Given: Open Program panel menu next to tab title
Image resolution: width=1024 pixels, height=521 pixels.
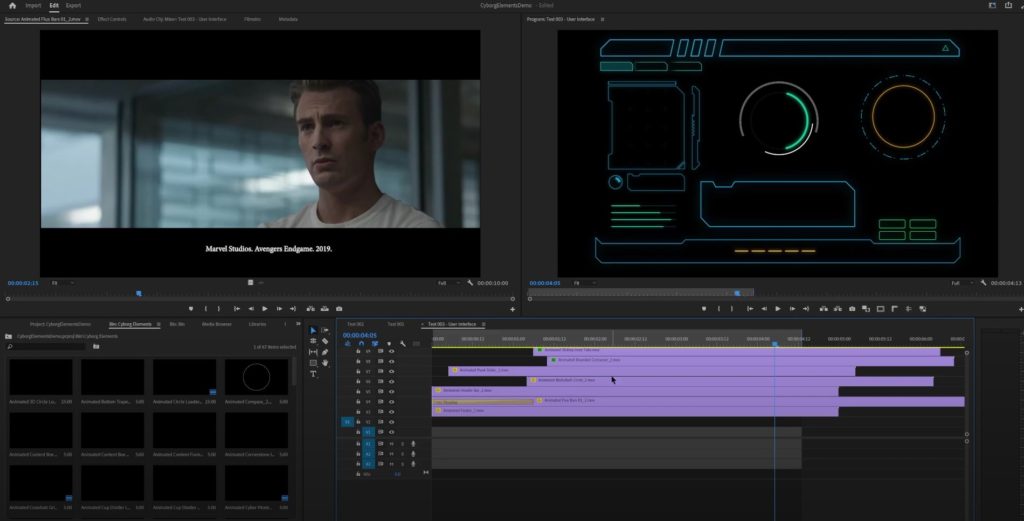Looking at the screenshot, I should coord(602,20).
